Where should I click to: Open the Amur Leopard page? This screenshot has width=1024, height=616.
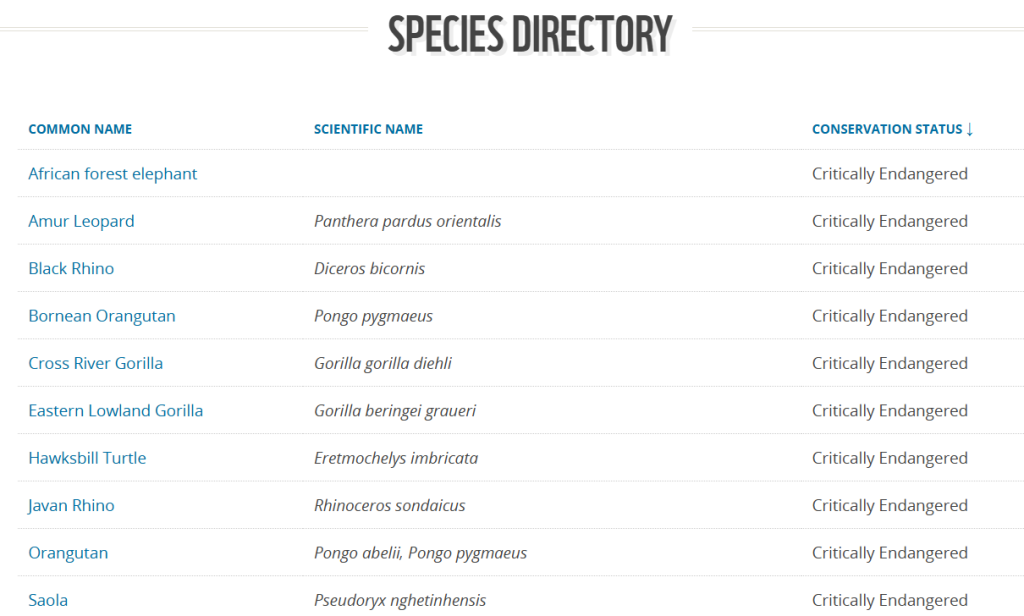(x=81, y=221)
